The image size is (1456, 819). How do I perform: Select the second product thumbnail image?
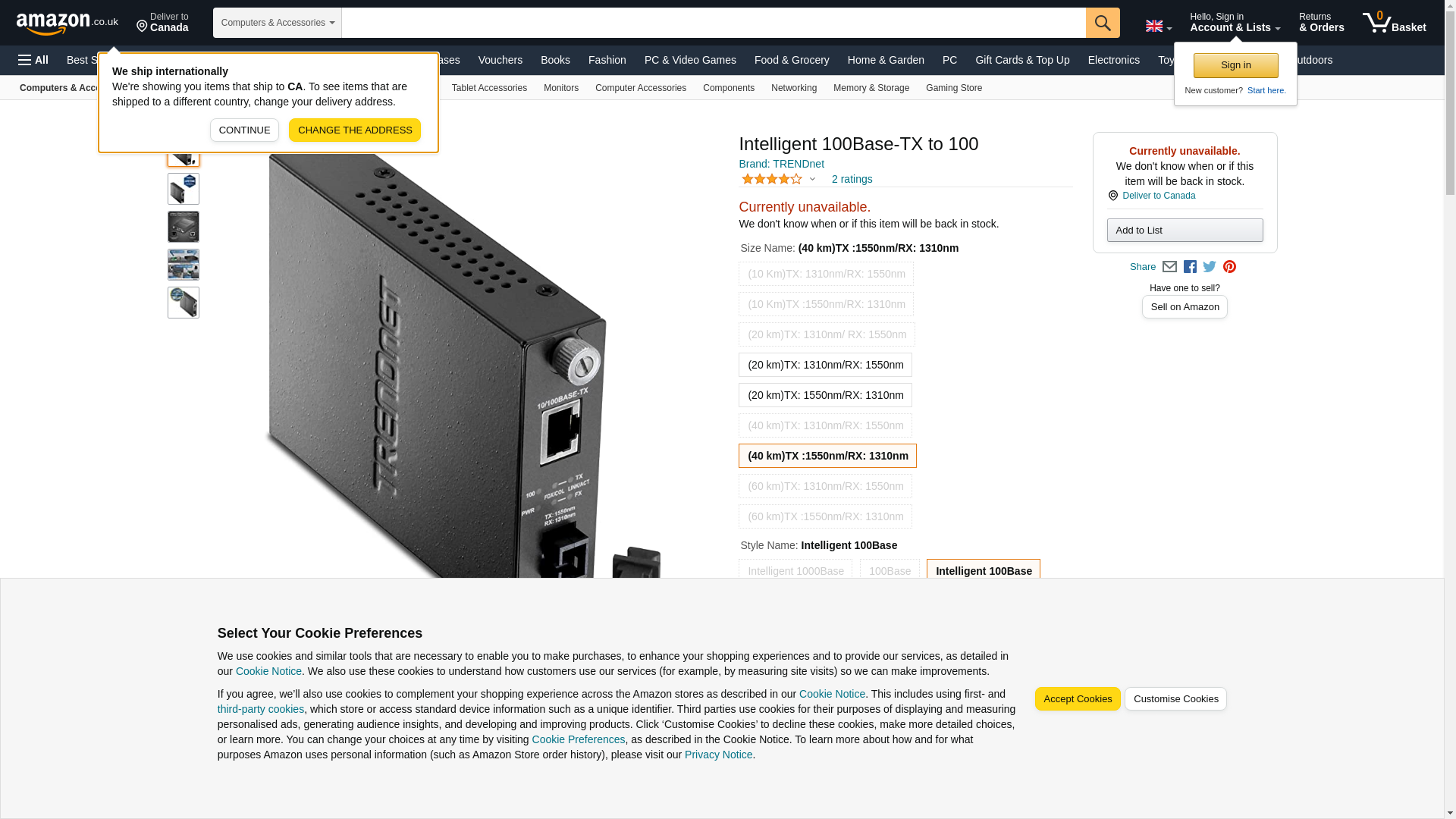tap(184, 189)
